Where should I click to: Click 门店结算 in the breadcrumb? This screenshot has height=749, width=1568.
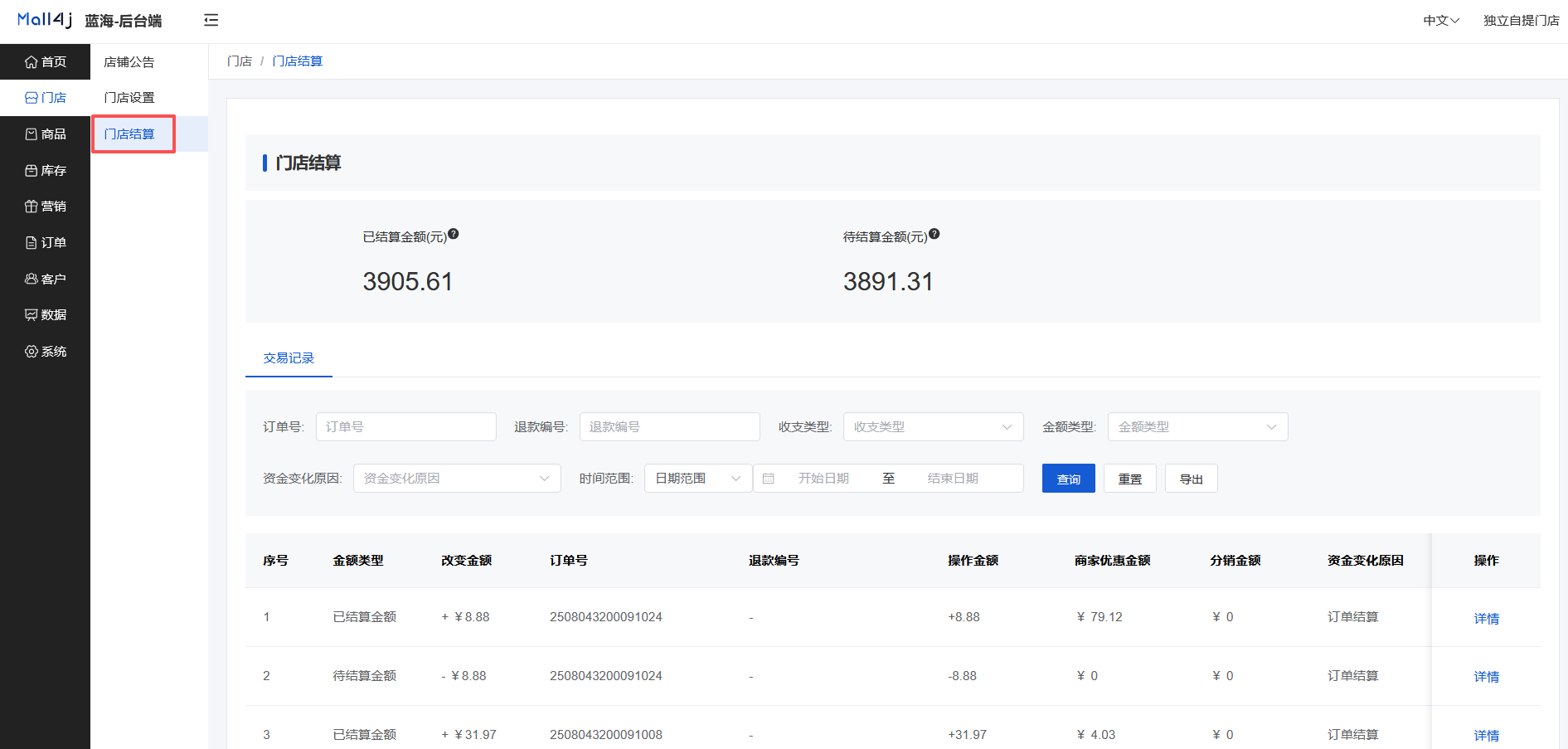[297, 61]
